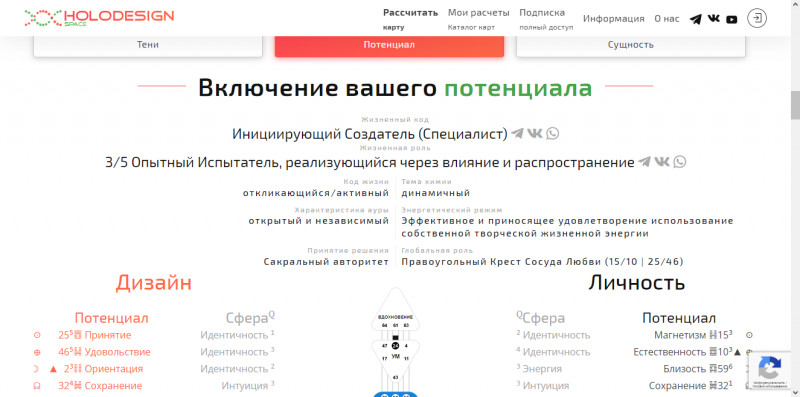Click the Сфера heading under Личность

[x=544, y=318]
